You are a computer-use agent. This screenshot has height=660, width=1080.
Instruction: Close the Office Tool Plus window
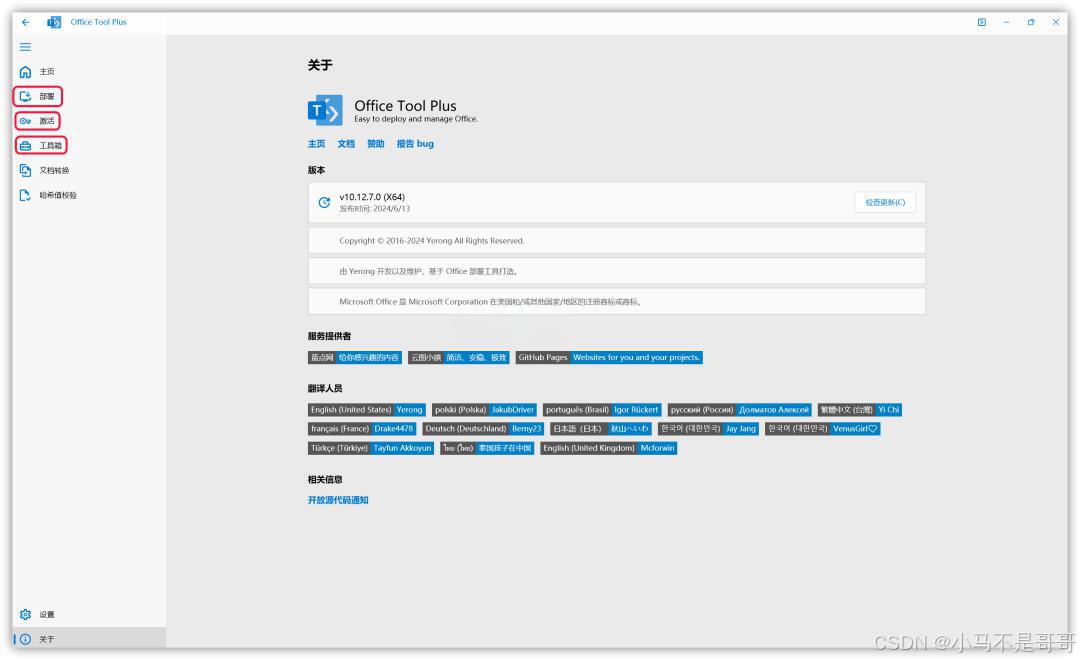pos(1056,22)
